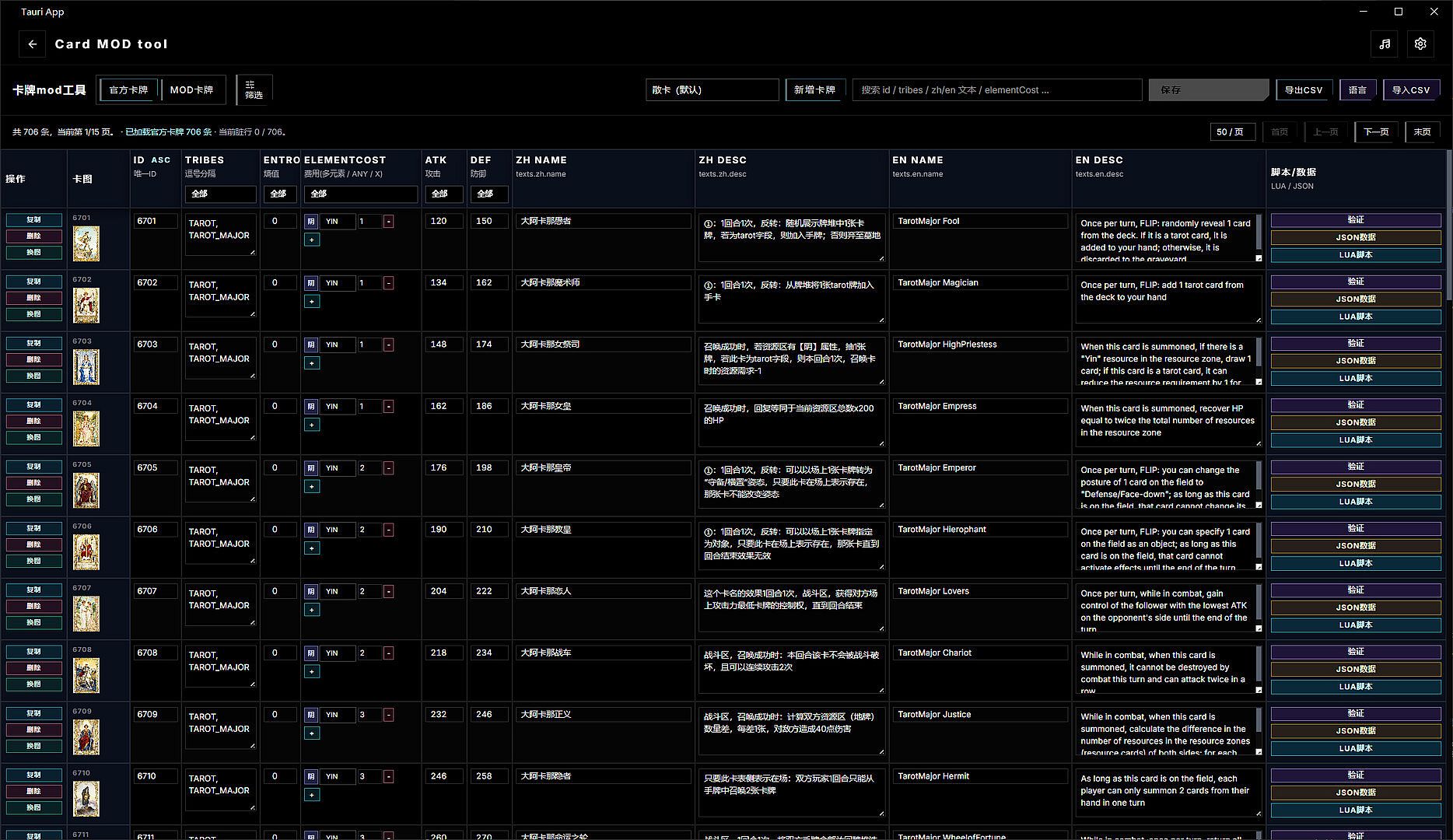Remove YIN cost with minus on card 6708
The width and height of the screenshot is (1453, 840).
point(388,653)
